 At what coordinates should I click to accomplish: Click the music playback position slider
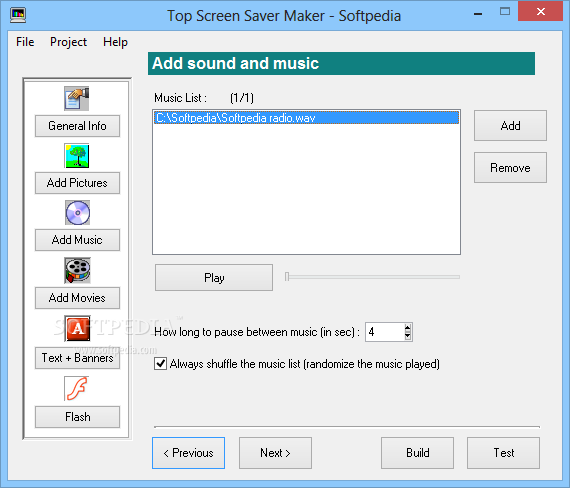[x=373, y=277]
